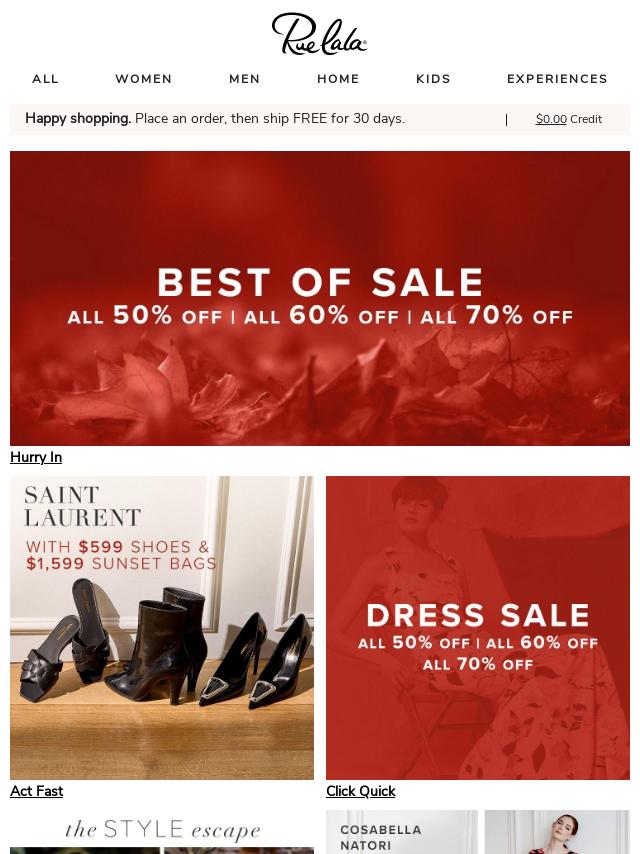Open the ALL category
The height and width of the screenshot is (854, 640).
pos(45,79)
